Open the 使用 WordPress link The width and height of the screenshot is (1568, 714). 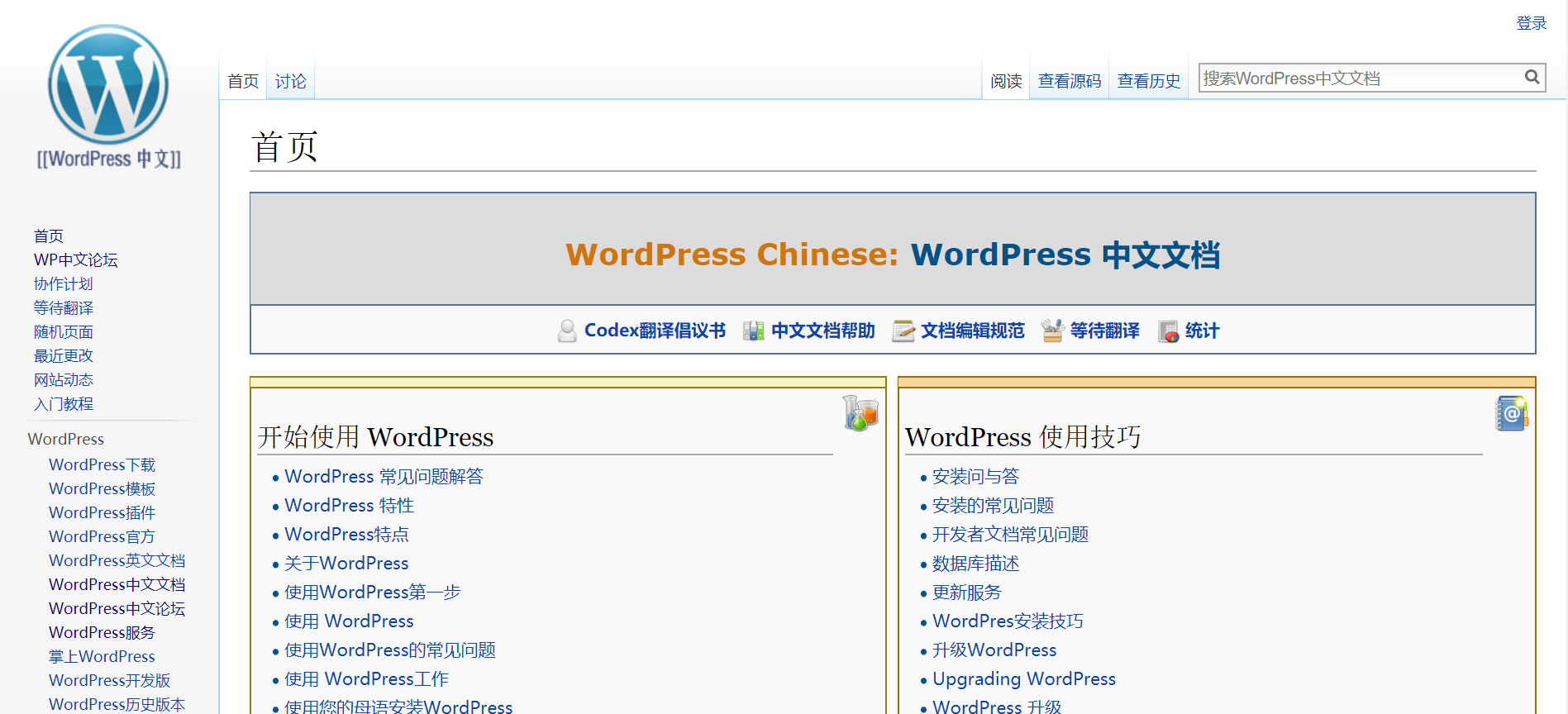350,621
